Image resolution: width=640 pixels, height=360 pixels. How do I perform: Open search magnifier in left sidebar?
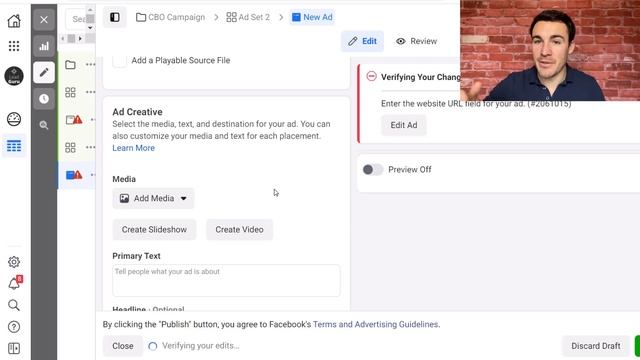14,305
